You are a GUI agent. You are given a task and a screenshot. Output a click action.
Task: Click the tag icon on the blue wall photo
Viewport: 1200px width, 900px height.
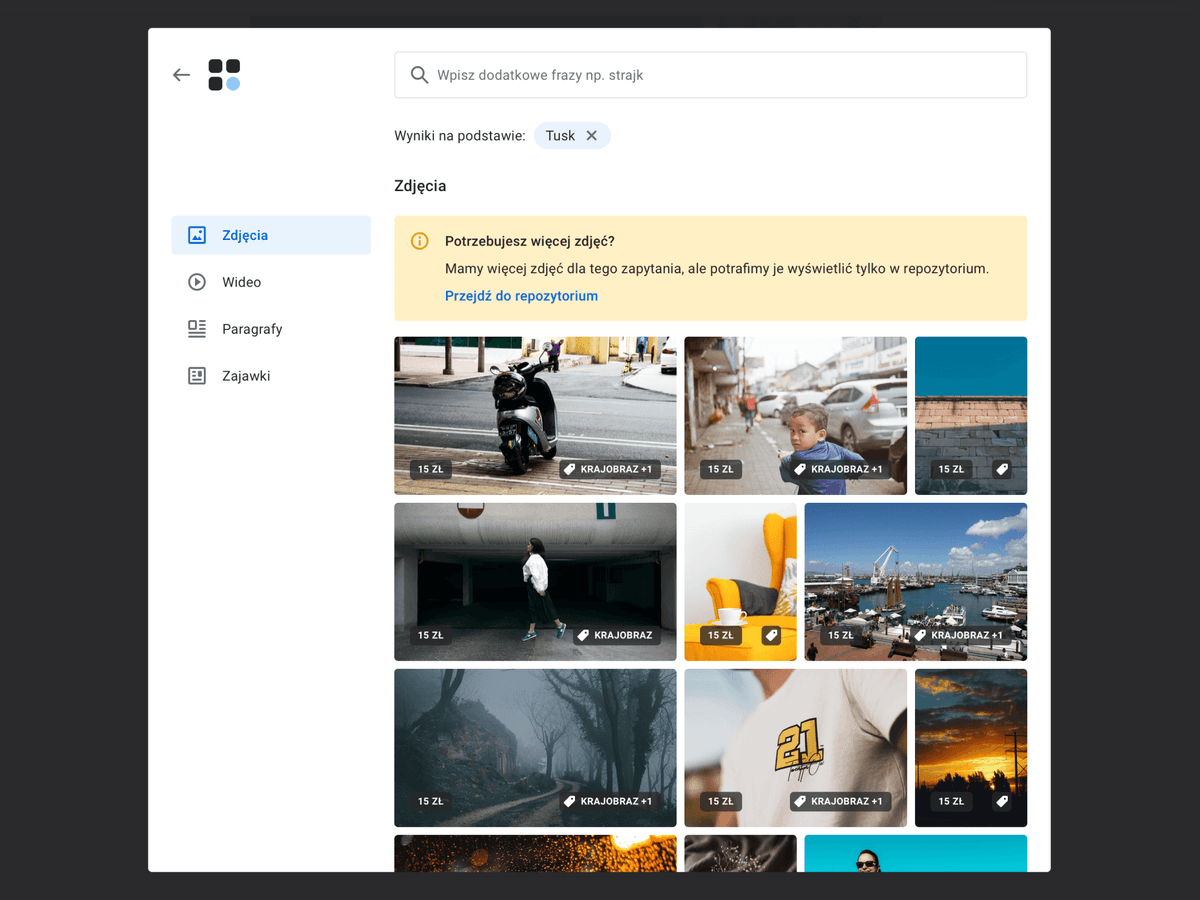click(x=1002, y=469)
